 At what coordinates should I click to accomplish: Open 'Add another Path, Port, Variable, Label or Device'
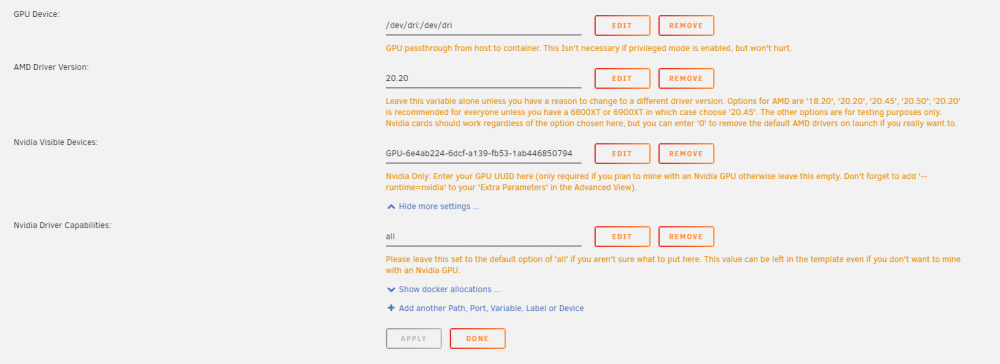click(491, 308)
